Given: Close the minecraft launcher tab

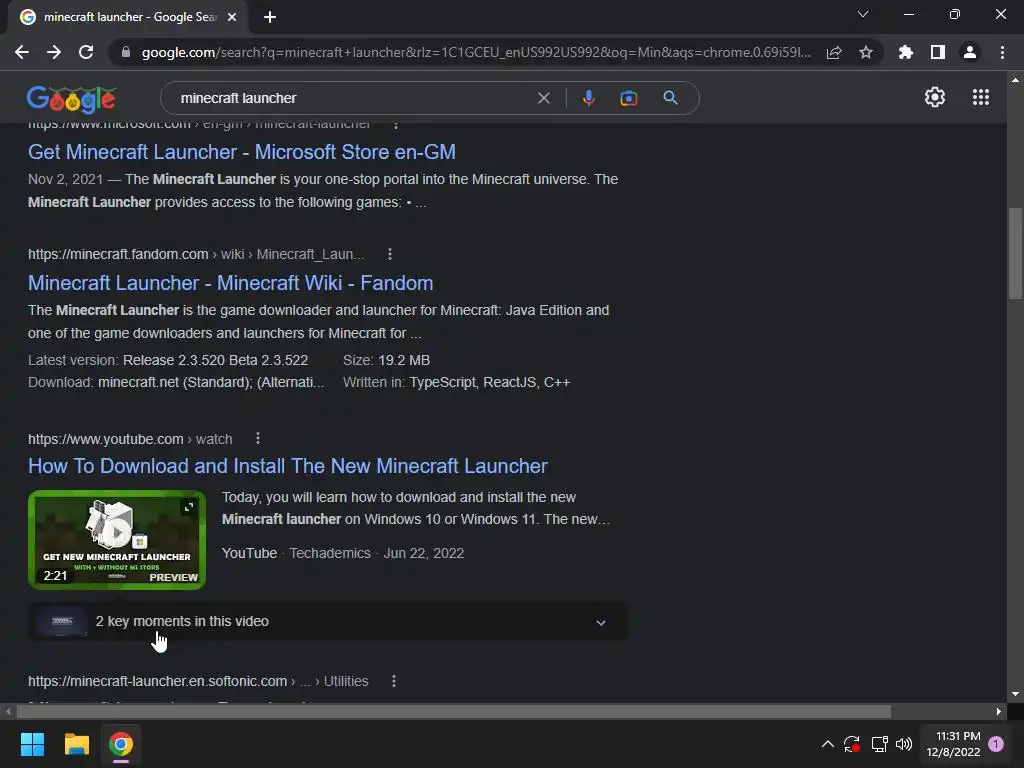Looking at the screenshot, I should tap(232, 17).
